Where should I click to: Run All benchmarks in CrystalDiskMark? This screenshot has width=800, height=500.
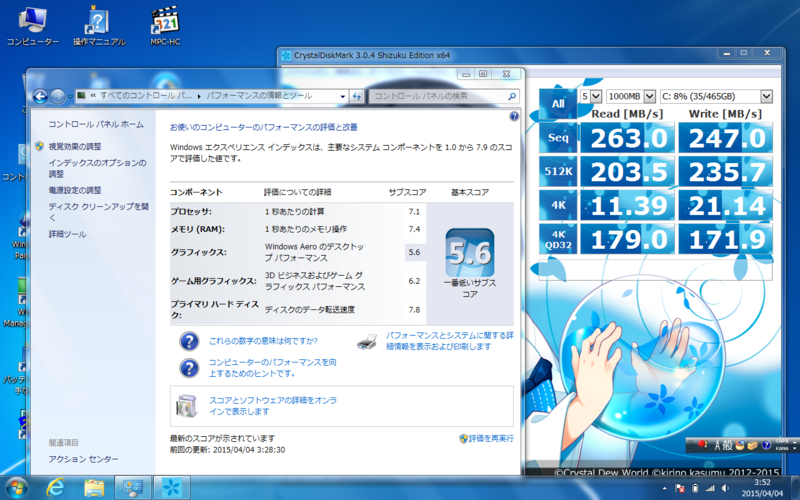click(558, 104)
